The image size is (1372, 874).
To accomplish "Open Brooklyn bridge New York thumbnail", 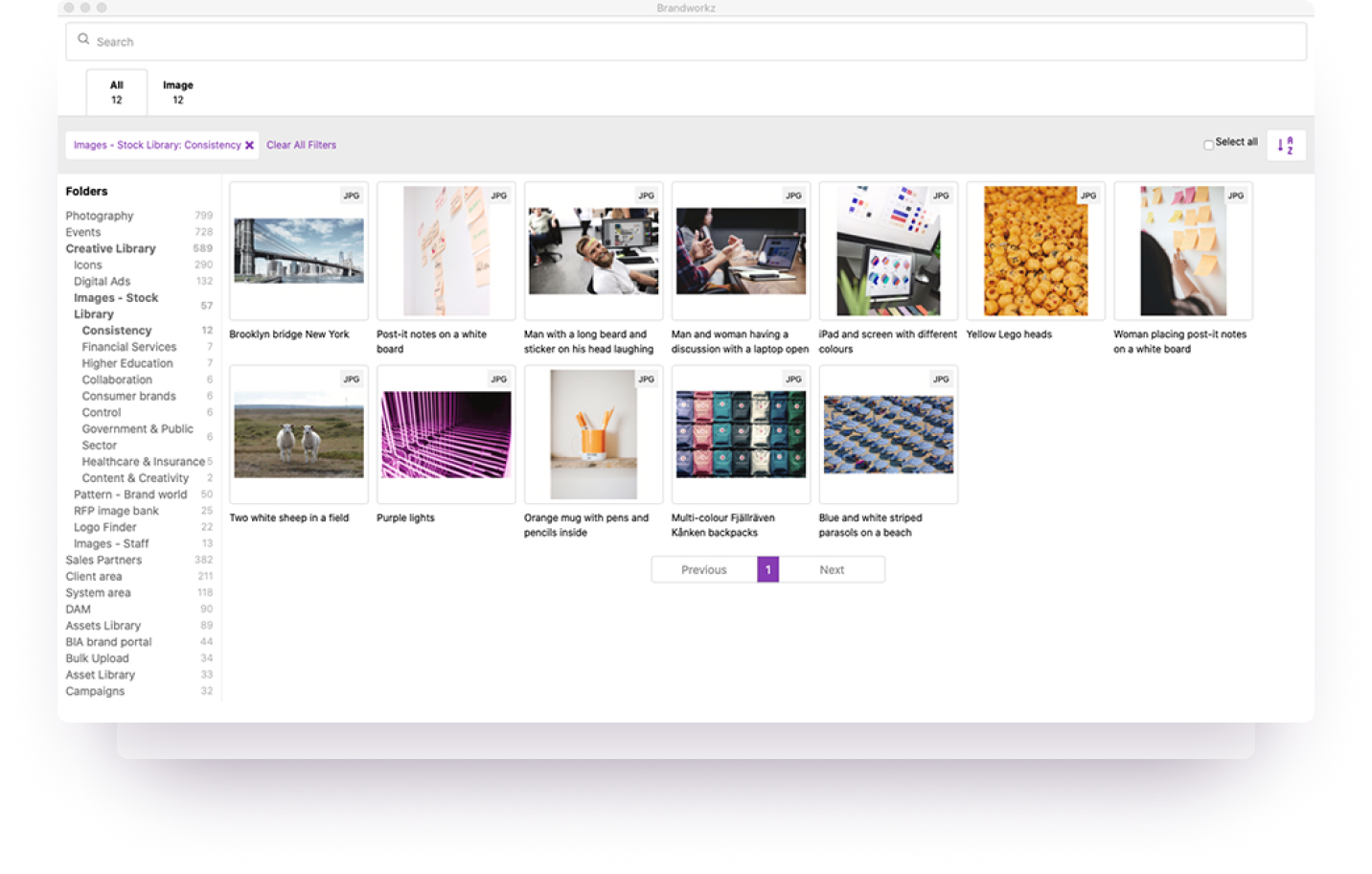I will [x=299, y=251].
